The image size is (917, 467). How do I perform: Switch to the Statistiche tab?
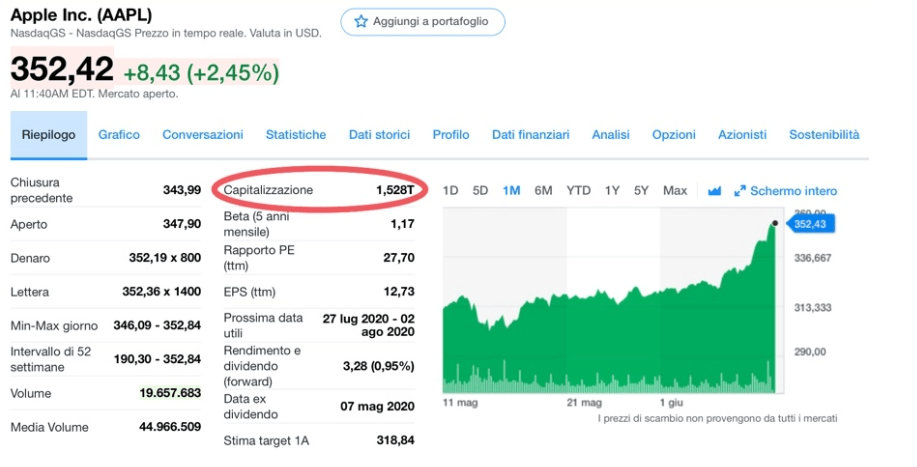click(296, 135)
